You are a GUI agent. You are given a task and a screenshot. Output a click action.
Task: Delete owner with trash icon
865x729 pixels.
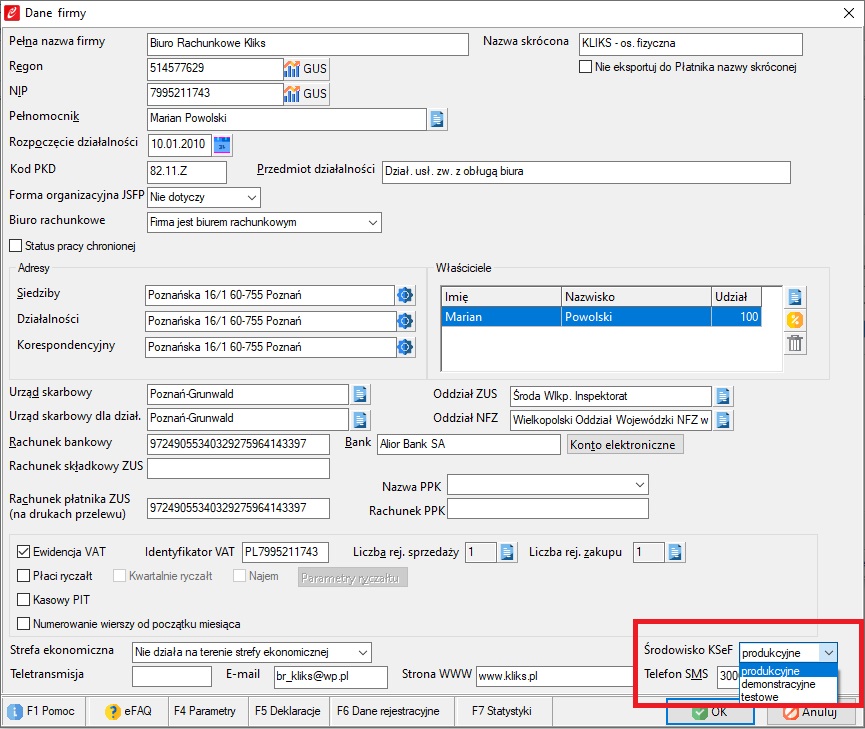795,344
